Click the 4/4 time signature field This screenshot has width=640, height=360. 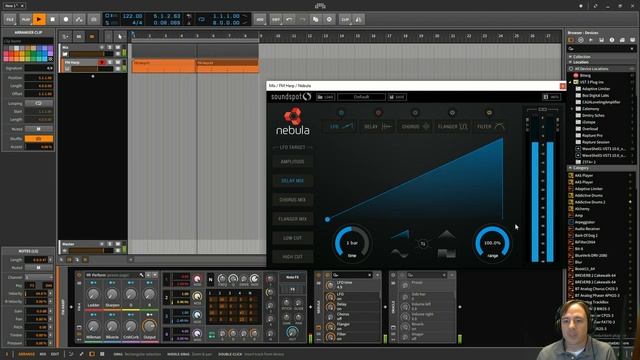click(x=137, y=23)
